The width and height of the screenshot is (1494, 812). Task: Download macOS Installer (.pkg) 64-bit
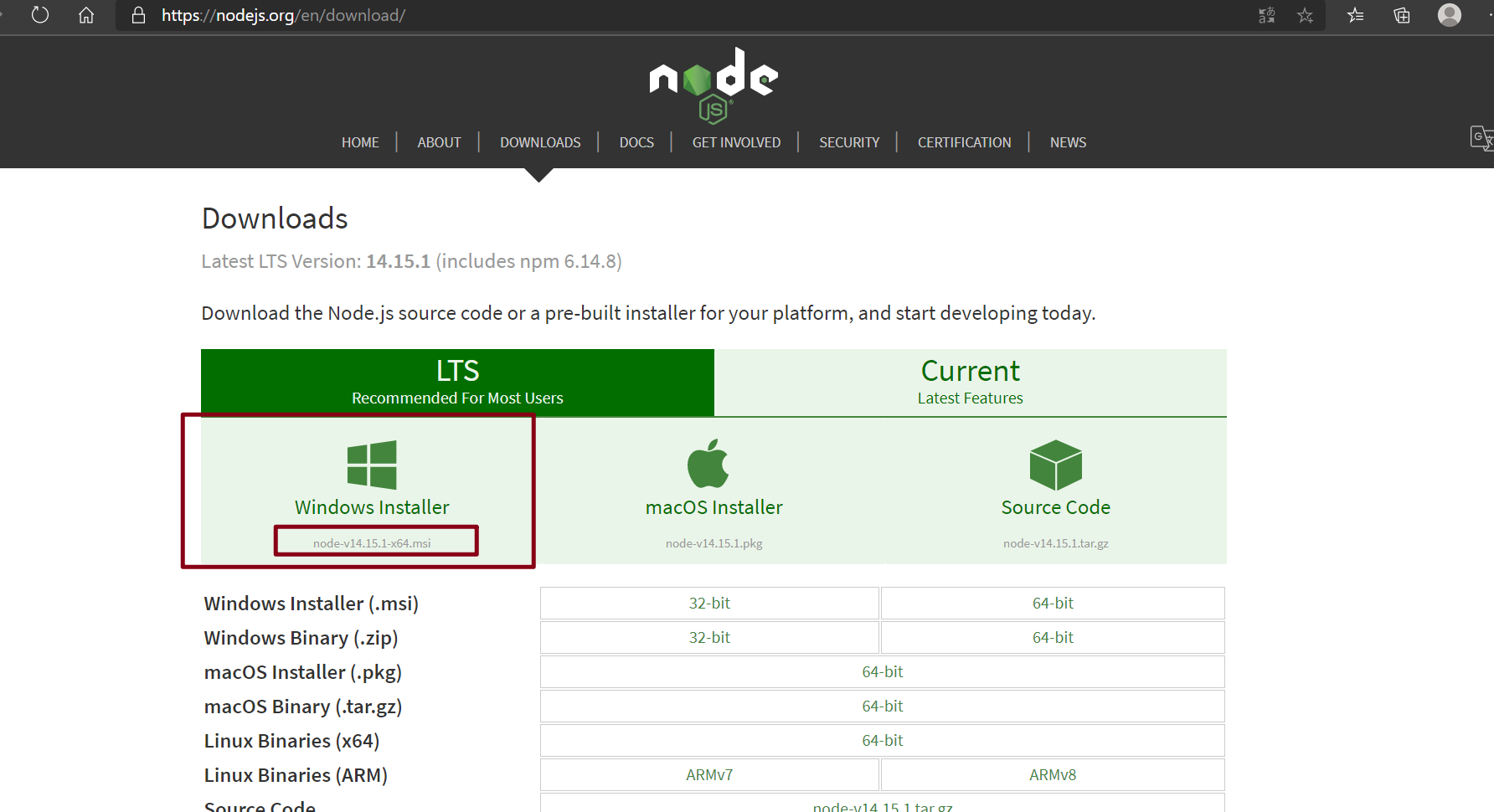(x=883, y=671)
